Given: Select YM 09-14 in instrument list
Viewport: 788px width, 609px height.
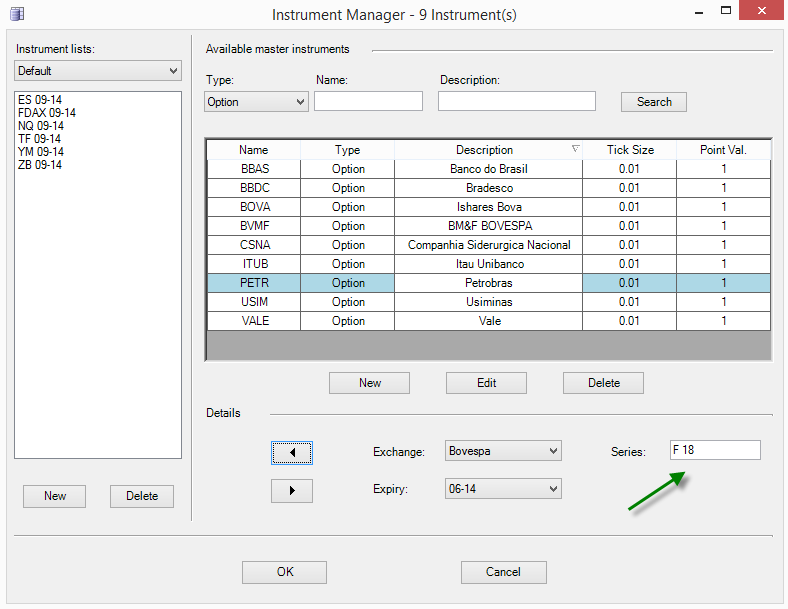Looking at the screenshot, I should coord(41,152).
